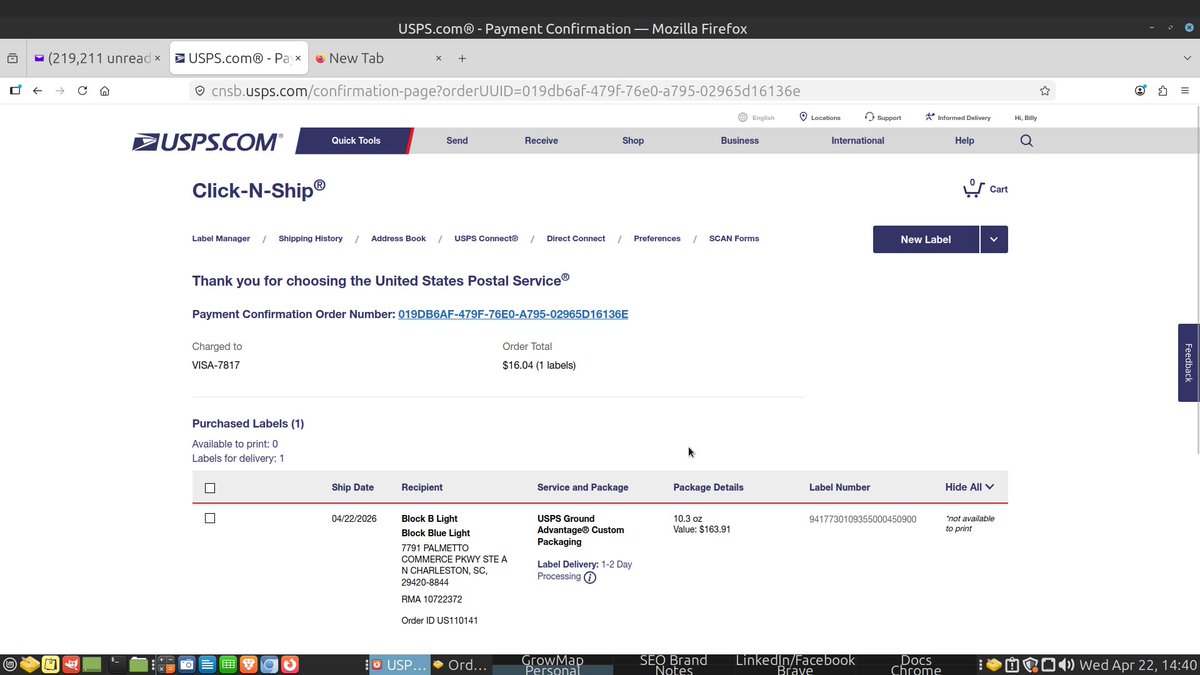Click the New Label button
The height and width of the screenshot is (675, 1200).
pyautogui.click(x=926, y=239)
